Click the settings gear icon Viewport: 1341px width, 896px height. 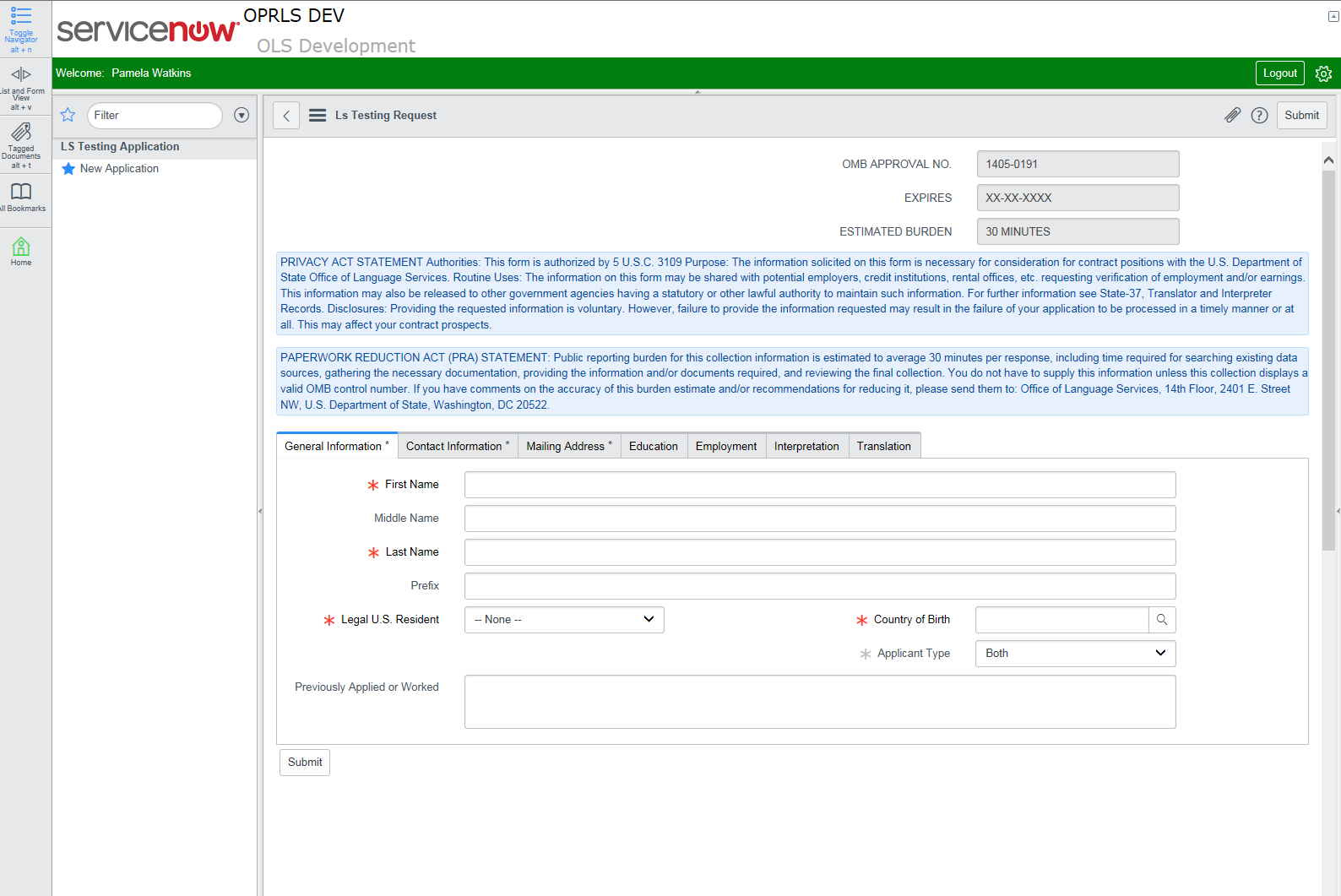(1323, 73)
